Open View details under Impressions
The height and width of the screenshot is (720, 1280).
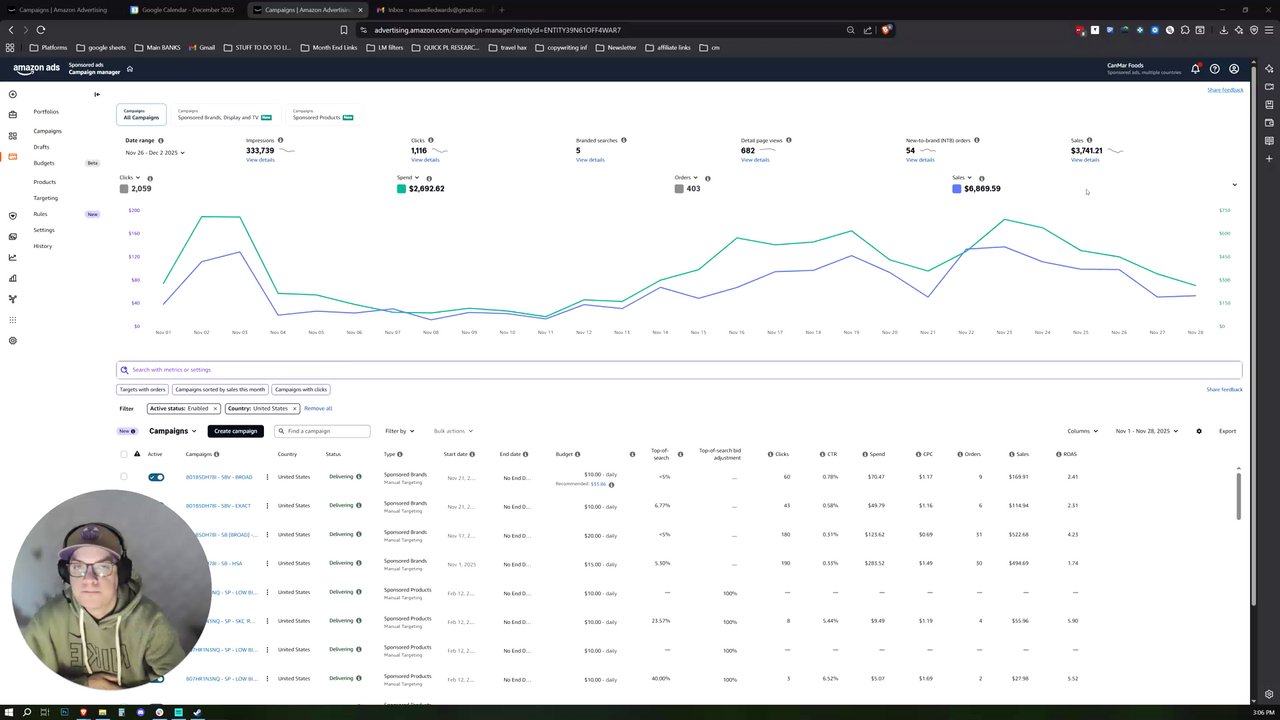(260, 160)
